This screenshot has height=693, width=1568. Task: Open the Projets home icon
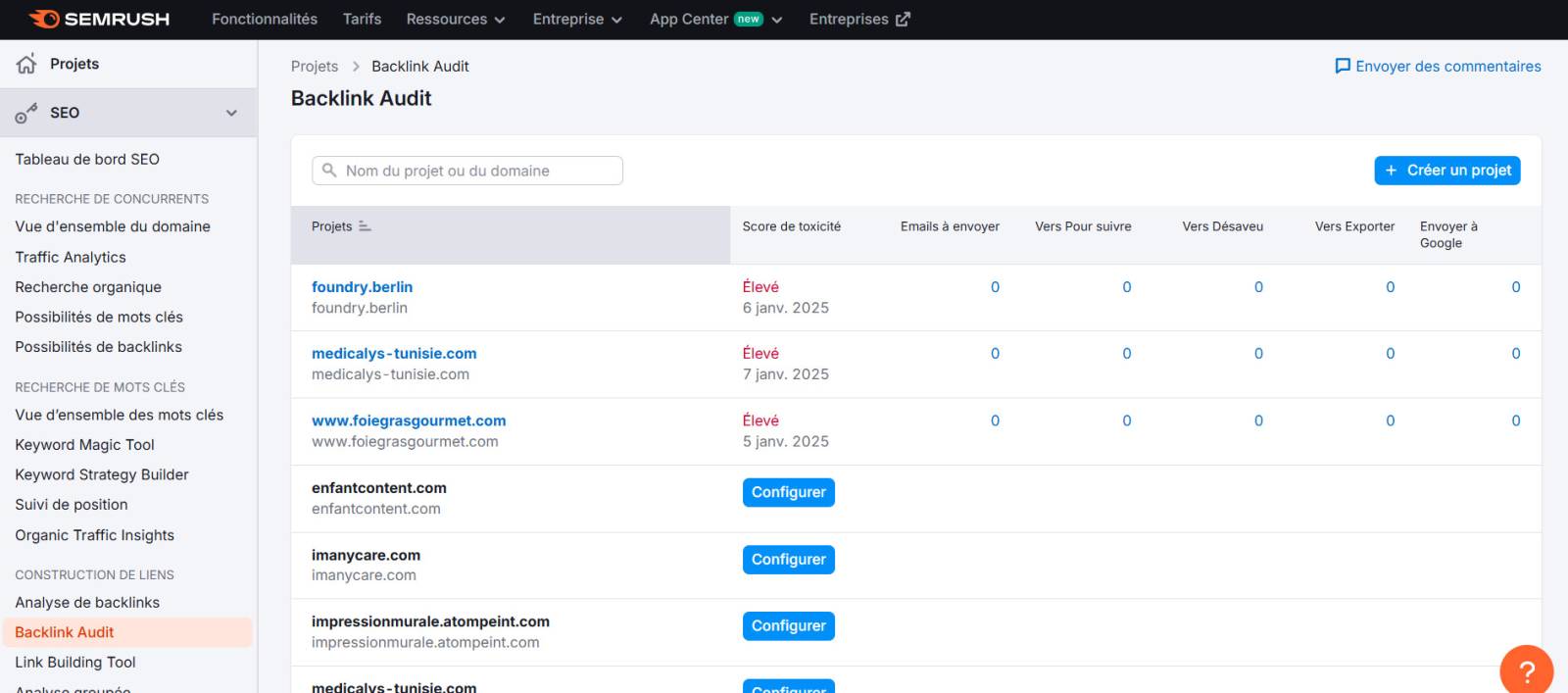tap(26, 64)
